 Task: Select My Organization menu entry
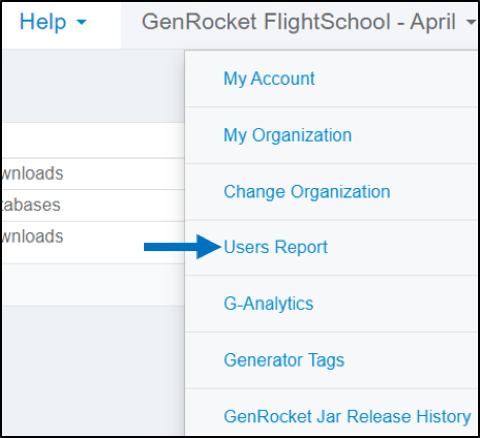point(288,135)
